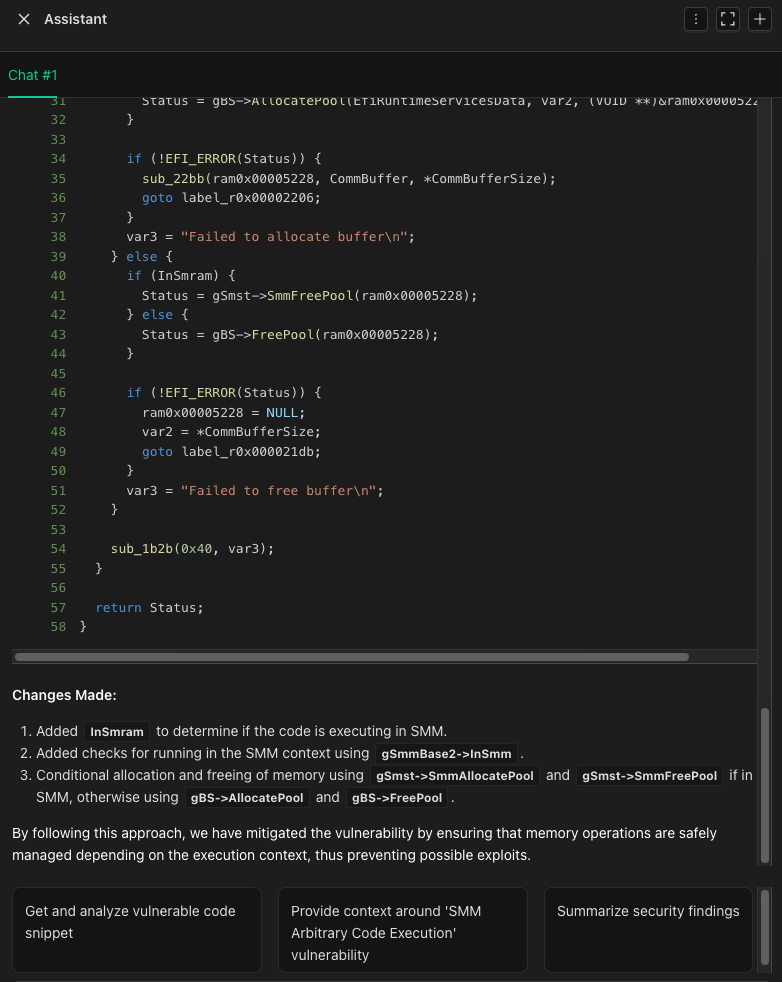Click the "Failed to free buffer\n" string

tap(279, 490)
